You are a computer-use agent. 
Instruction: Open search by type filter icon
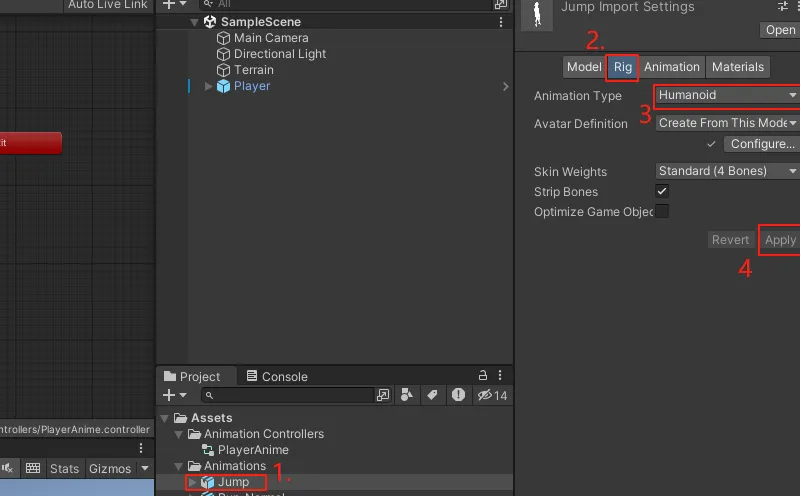(407, 395)
